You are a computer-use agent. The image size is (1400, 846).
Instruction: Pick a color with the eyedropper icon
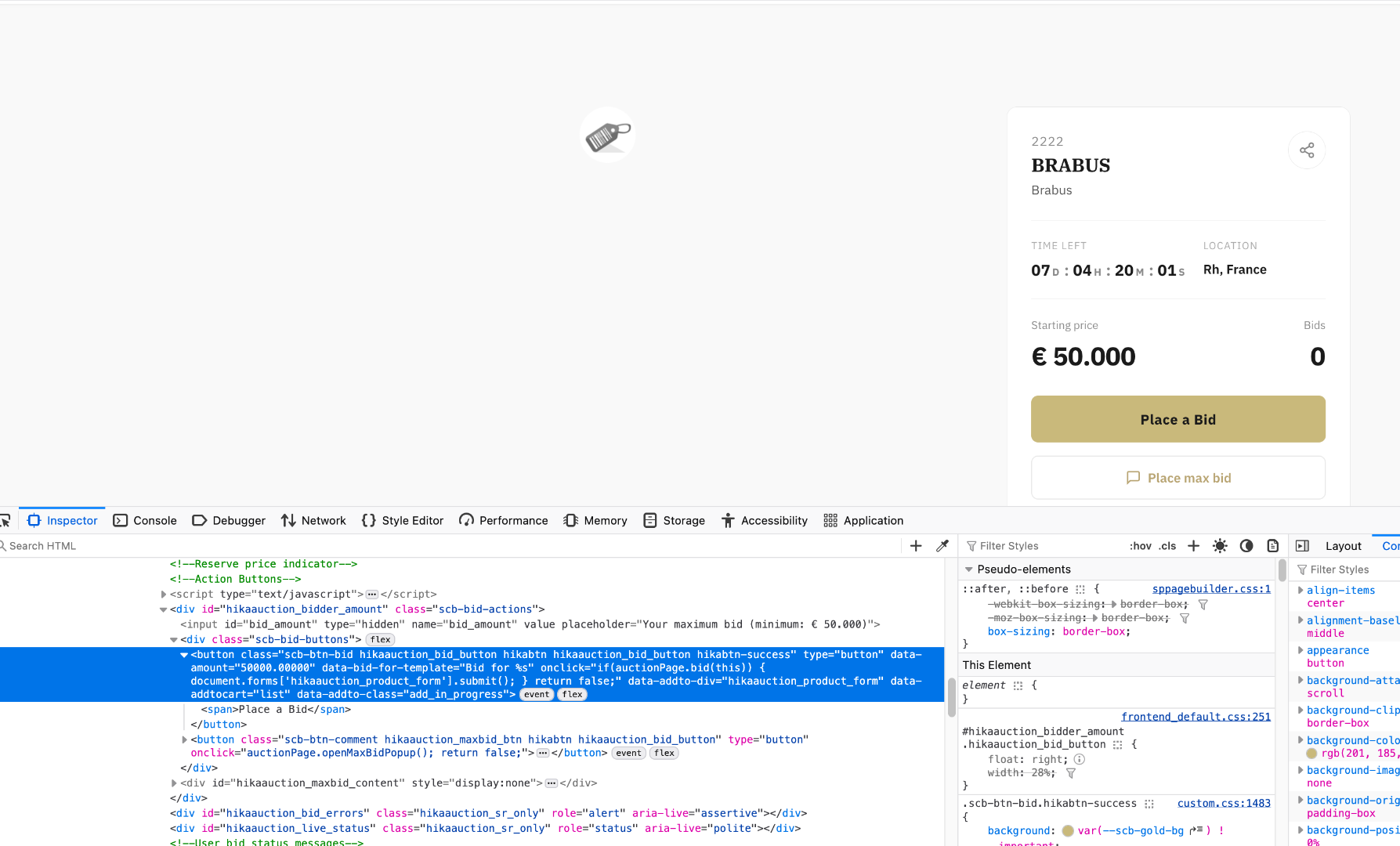point(942,546)
